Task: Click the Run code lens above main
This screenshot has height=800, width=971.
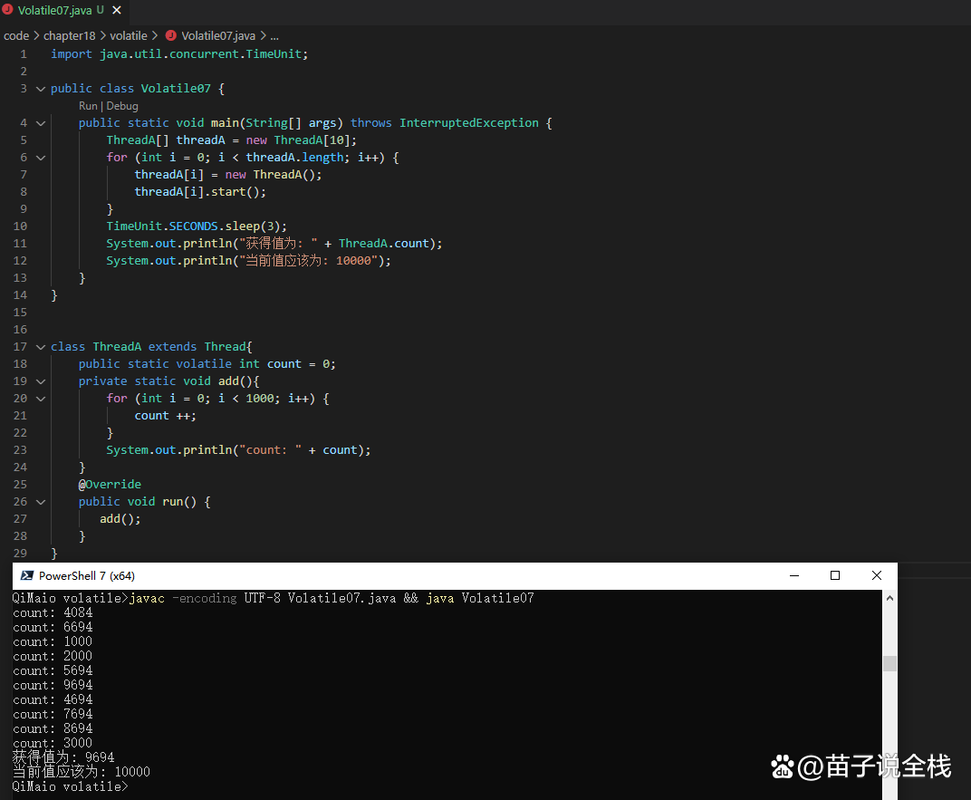Action: 88,105
